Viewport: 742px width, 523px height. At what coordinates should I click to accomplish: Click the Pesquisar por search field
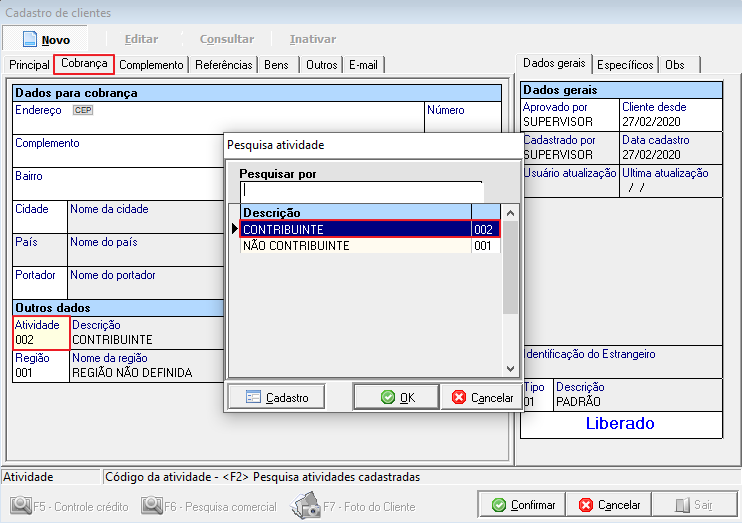[362, 191]
